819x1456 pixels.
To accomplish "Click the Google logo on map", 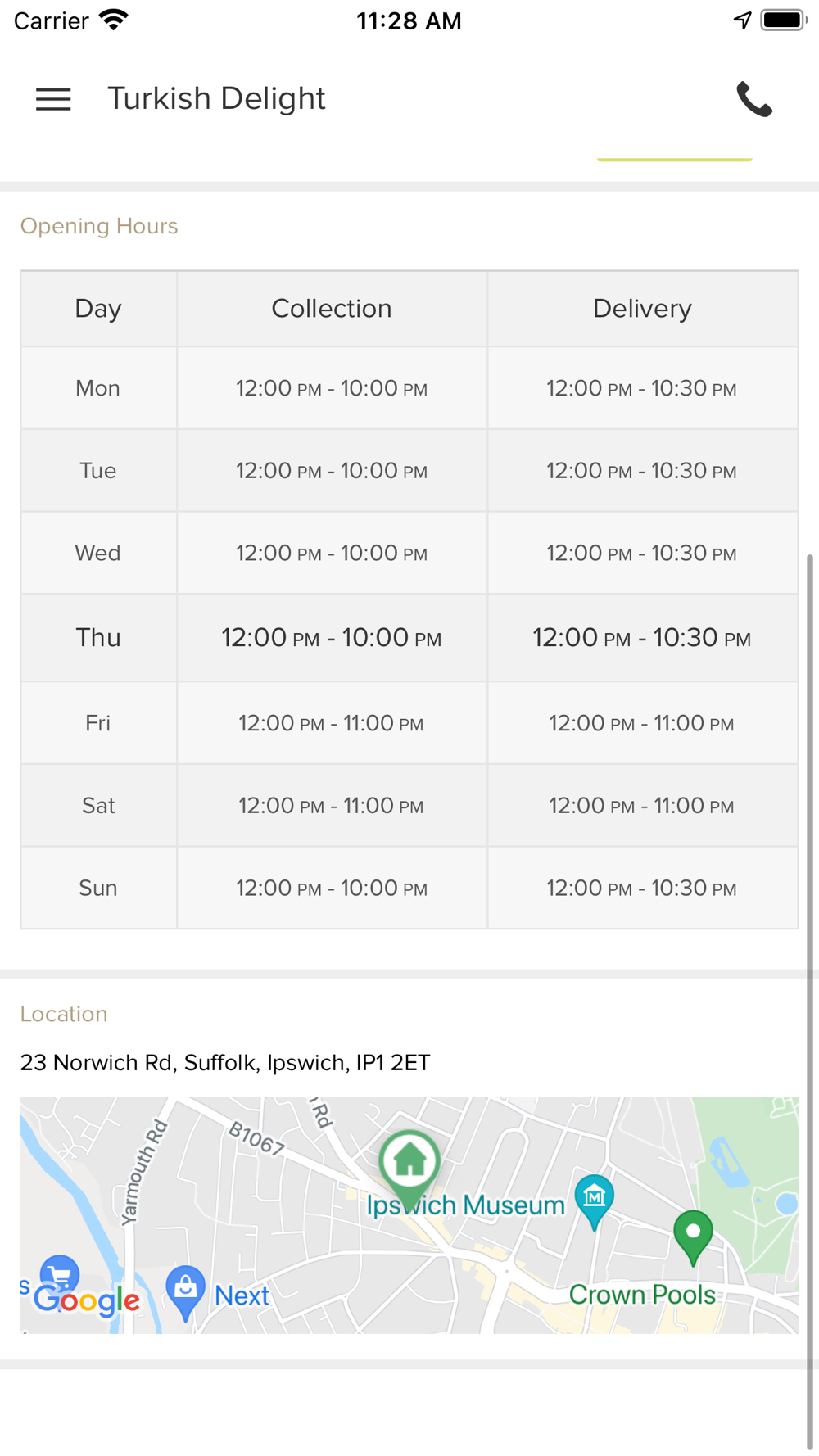I will [x=87, y=1300].
